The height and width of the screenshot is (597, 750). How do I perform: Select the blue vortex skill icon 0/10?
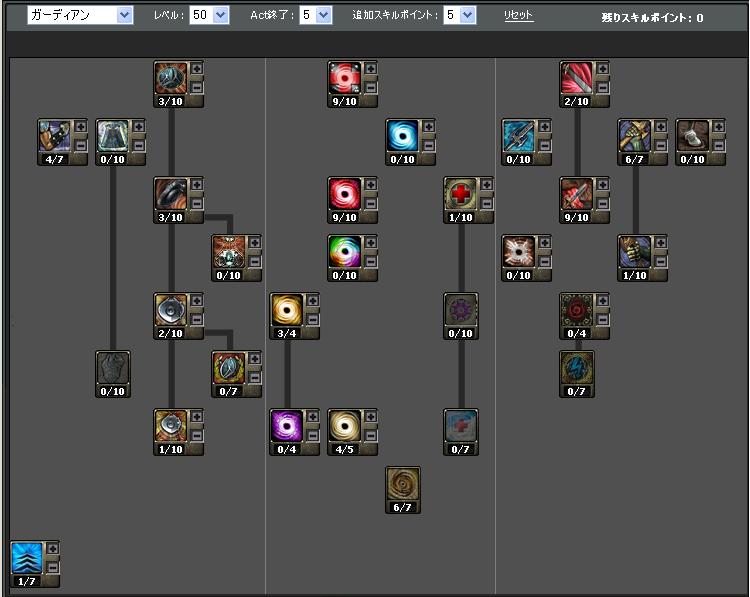click(x=402, y=136)
